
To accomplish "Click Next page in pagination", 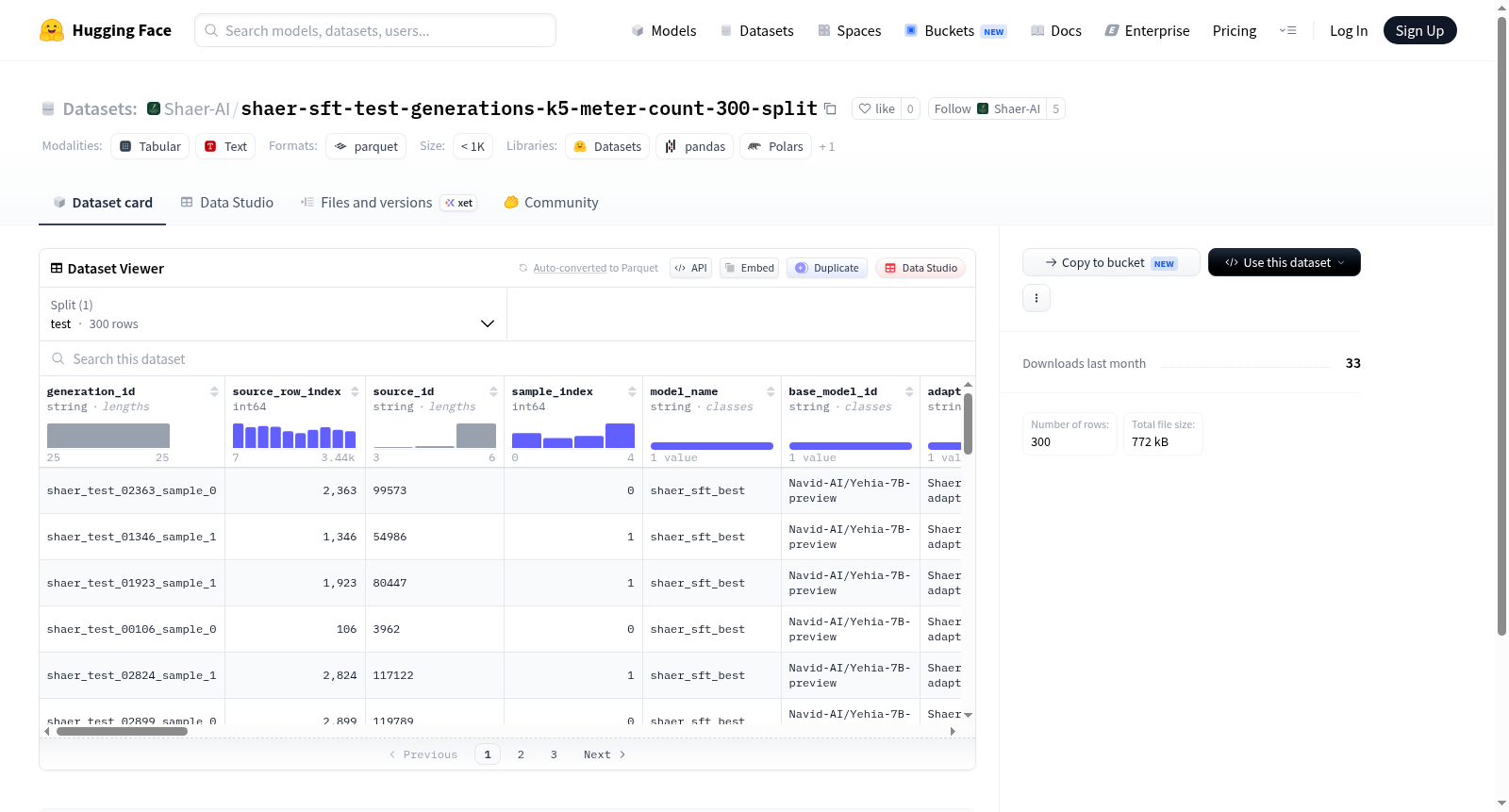I will point(605,754).
